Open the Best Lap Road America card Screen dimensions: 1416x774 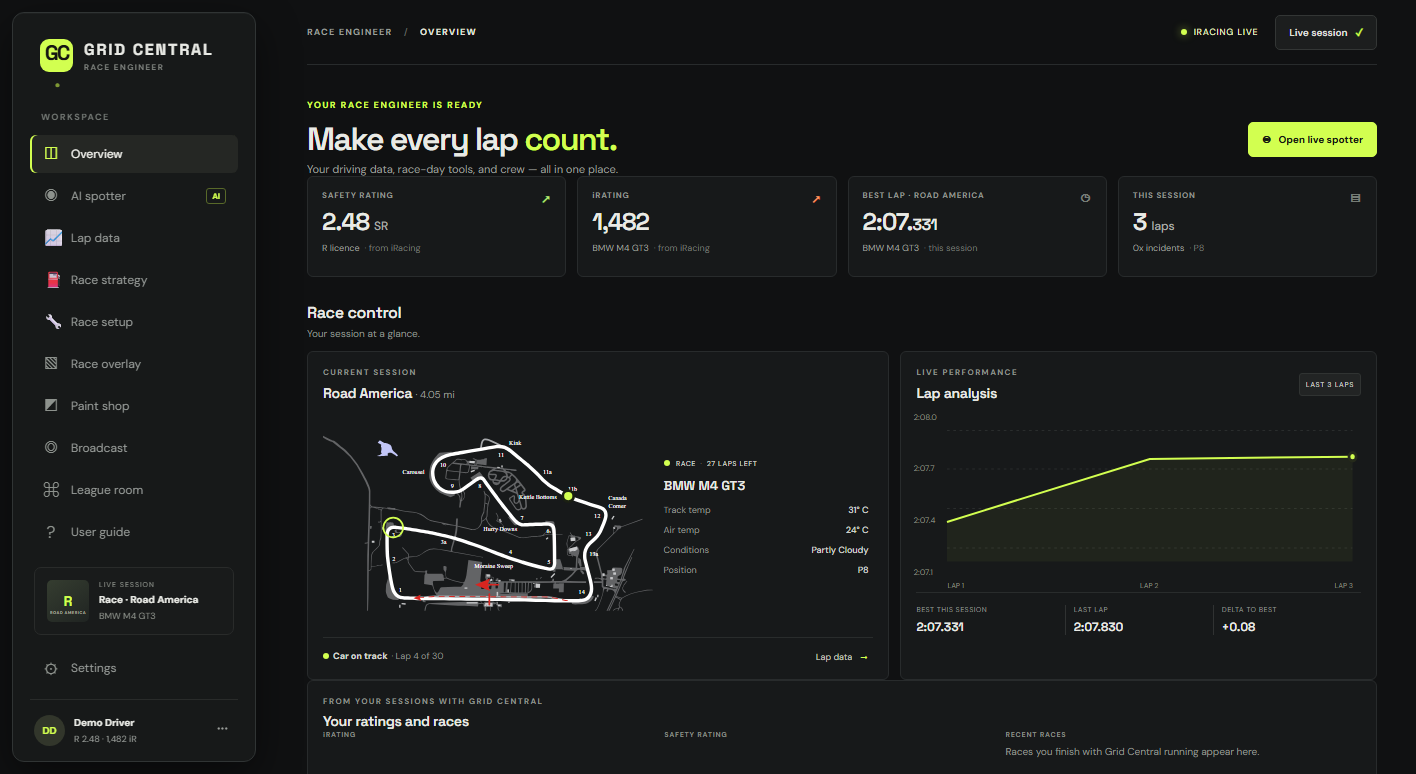pyautogui.click(x=977, y=226)
